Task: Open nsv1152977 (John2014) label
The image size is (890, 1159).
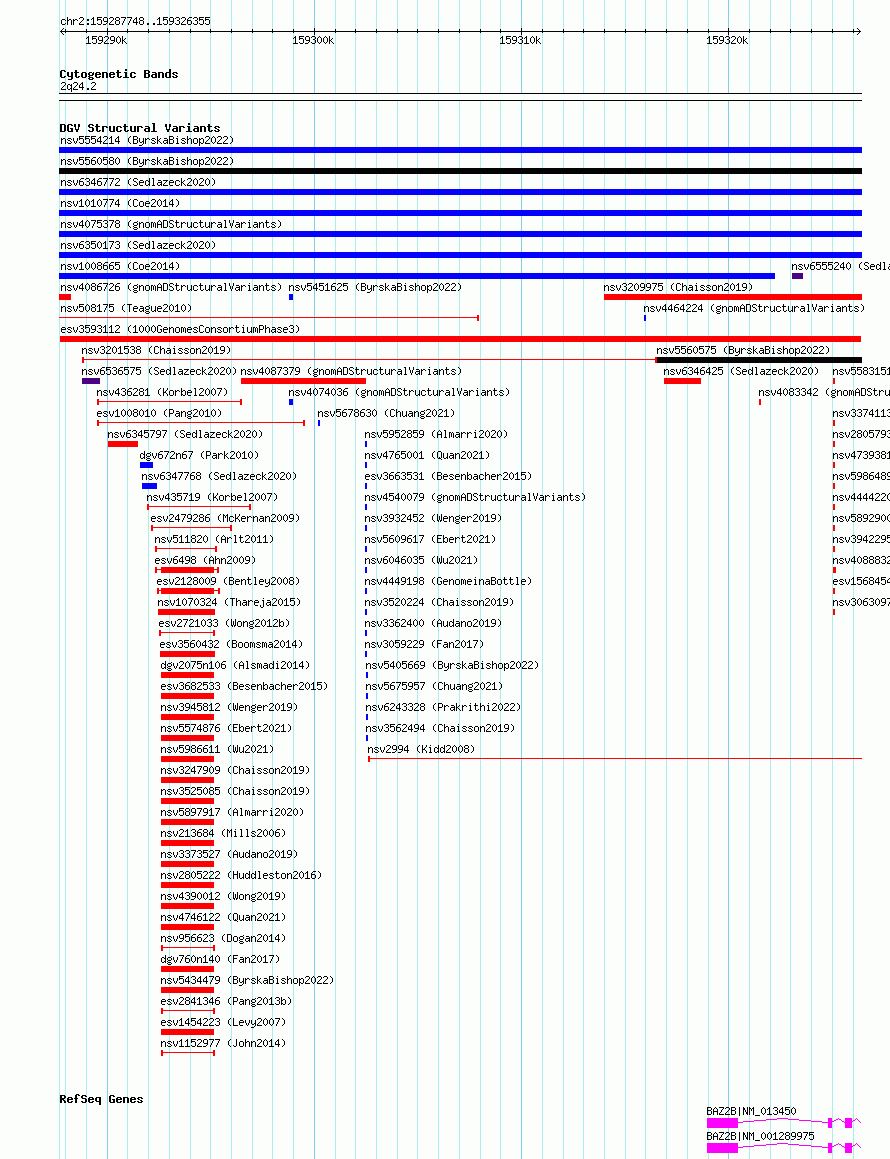Action: 223,1043
